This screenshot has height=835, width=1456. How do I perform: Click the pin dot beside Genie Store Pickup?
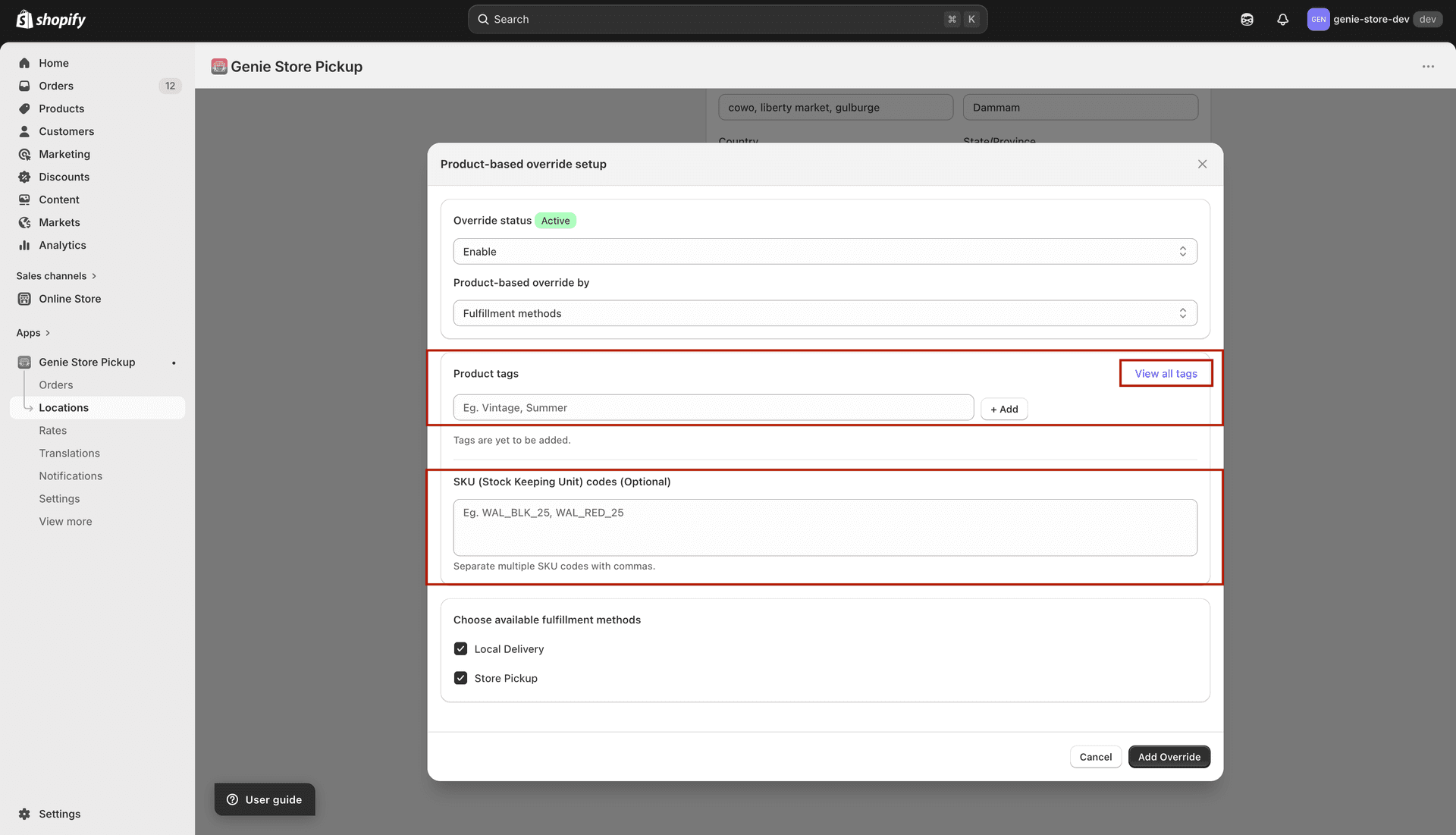click(x=174, y=363)
